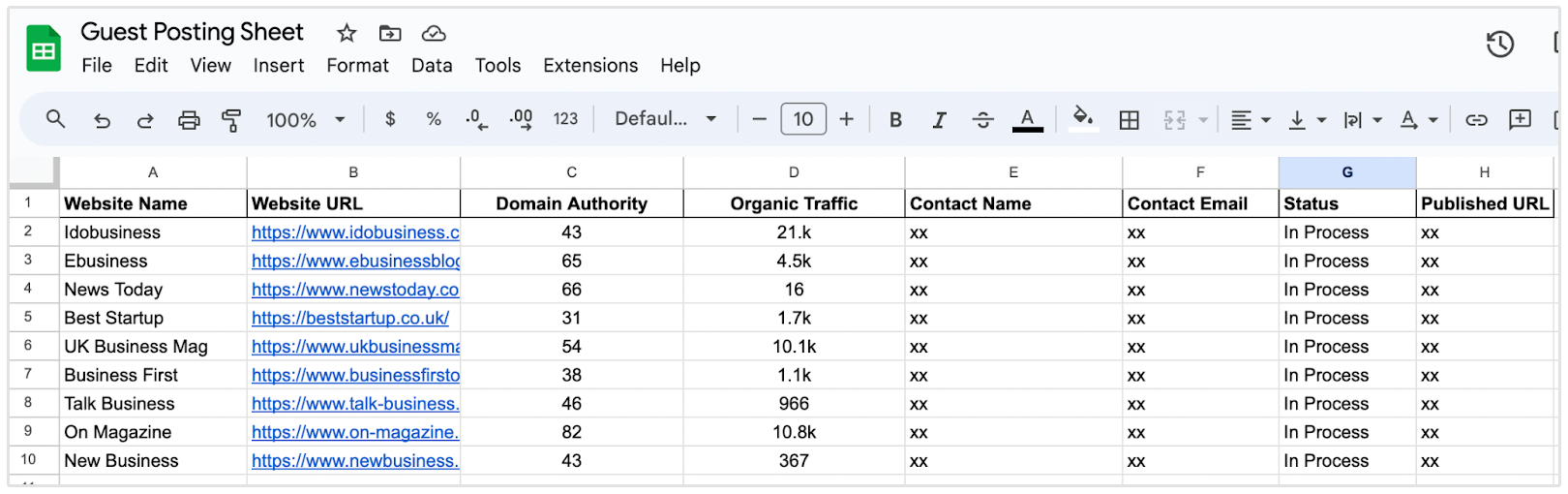This screenshot has height=494, width=1568.
Task: Click the Undo arrow icon
Action: (102, 119)
